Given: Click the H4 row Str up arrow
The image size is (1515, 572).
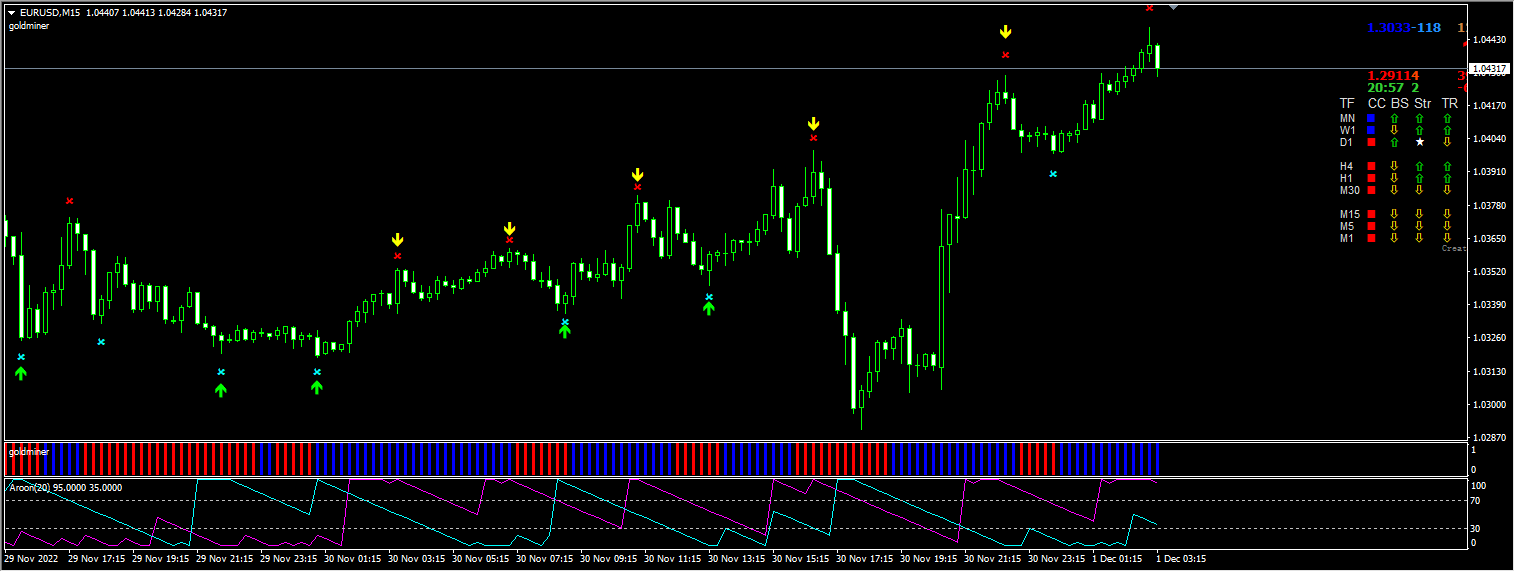Looking at the screenshot, I should (x=1421, y=166).
